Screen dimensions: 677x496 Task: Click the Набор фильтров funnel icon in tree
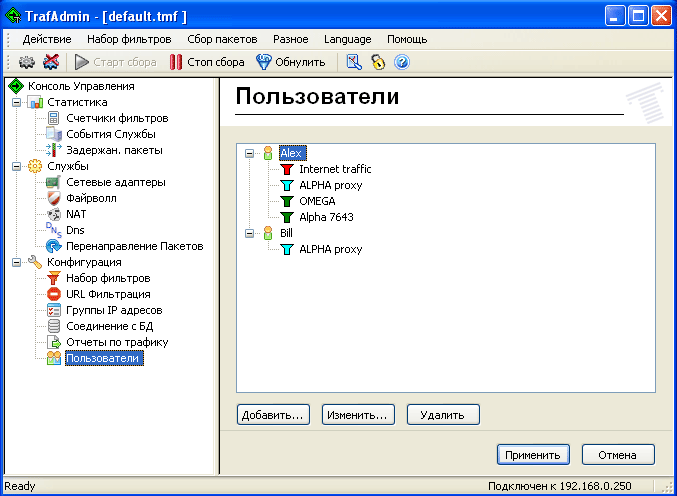(x=54, y=278)
